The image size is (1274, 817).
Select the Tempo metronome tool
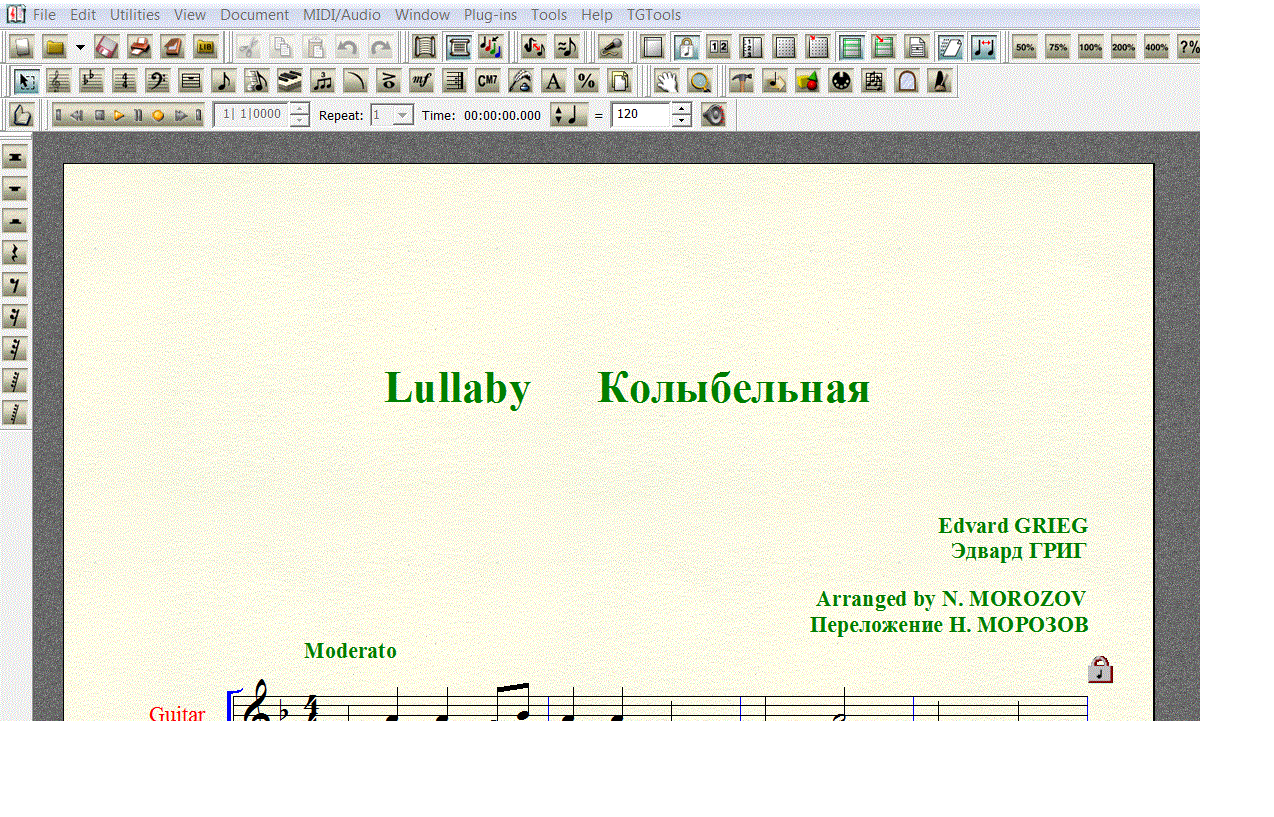(x=940, y=81)
